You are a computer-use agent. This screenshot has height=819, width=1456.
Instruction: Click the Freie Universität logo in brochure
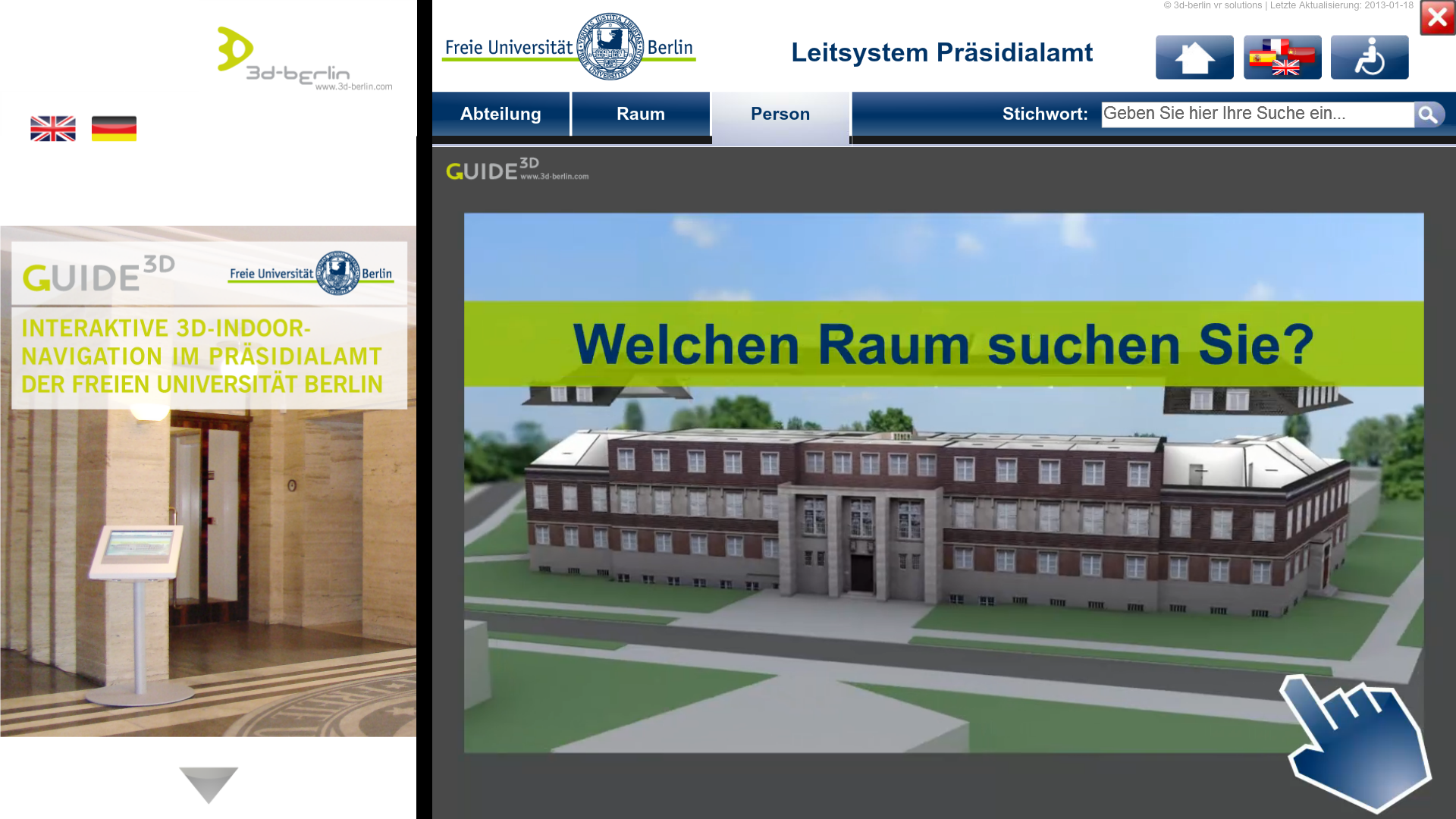coord(311,273)
